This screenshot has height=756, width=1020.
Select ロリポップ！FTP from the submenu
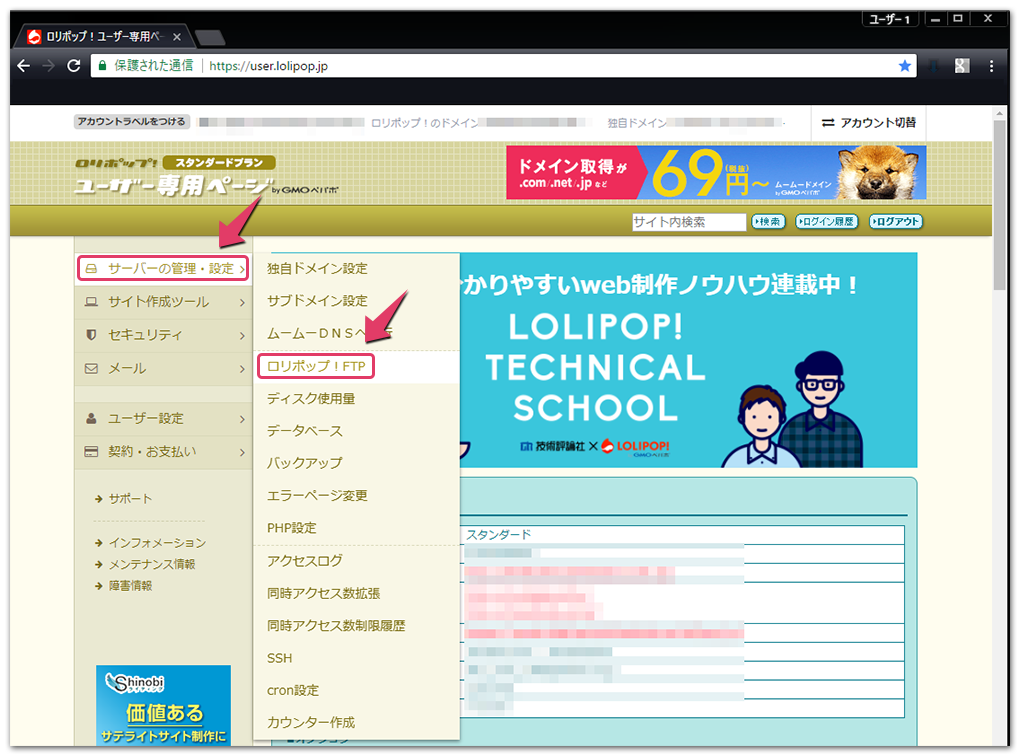[315, 366]
